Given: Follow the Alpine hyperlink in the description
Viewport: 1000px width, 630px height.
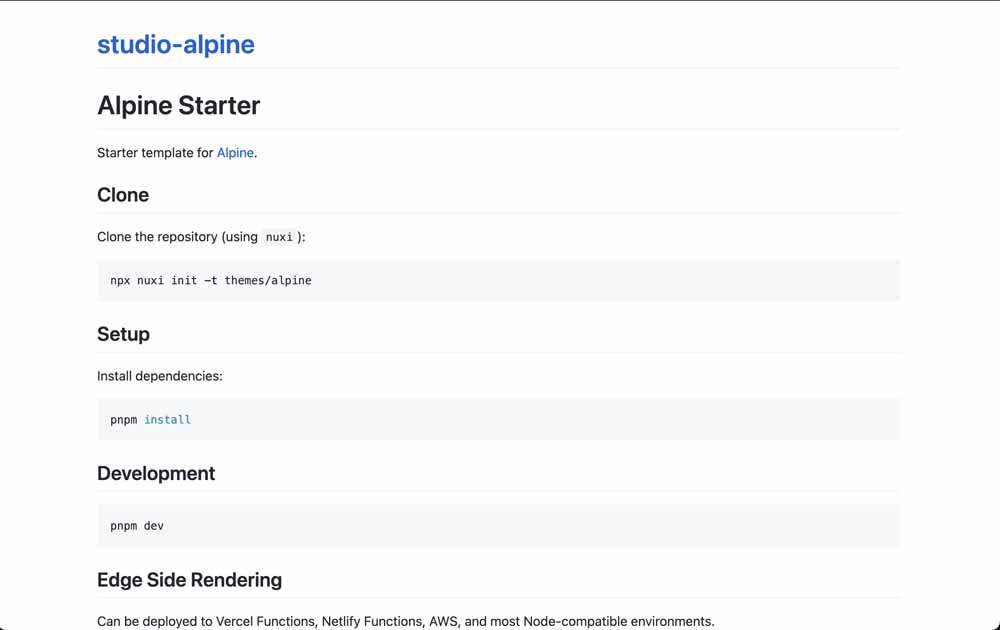Looking at the screenshot, I should coord(235,152).
